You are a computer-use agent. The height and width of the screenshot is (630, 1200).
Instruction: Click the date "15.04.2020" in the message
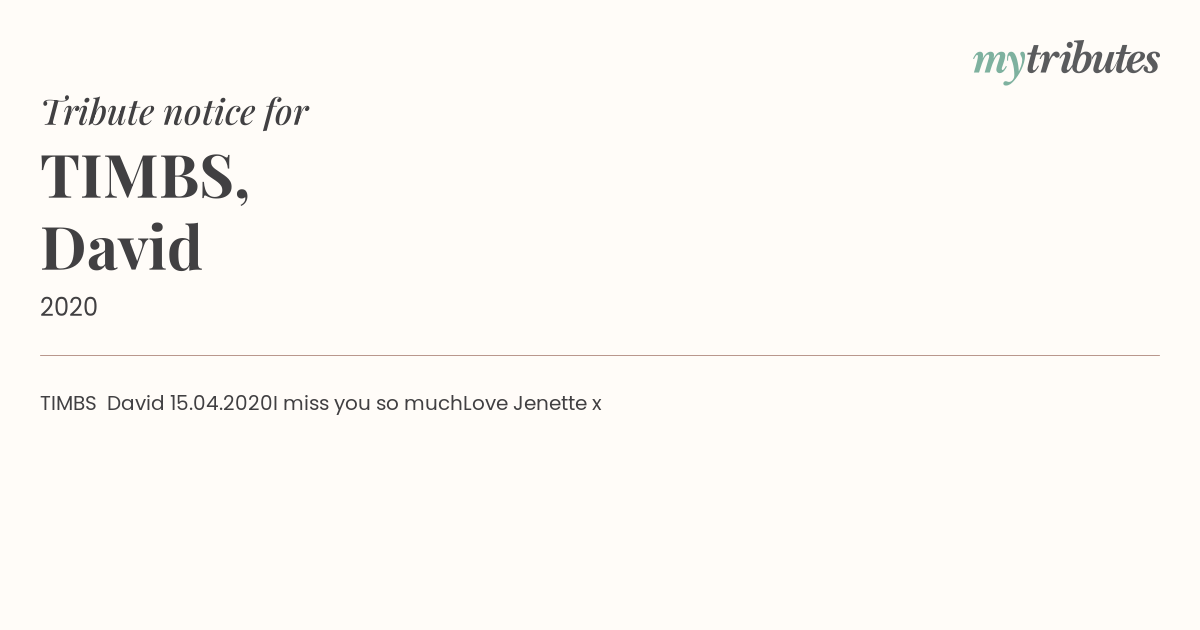point(220,403)
